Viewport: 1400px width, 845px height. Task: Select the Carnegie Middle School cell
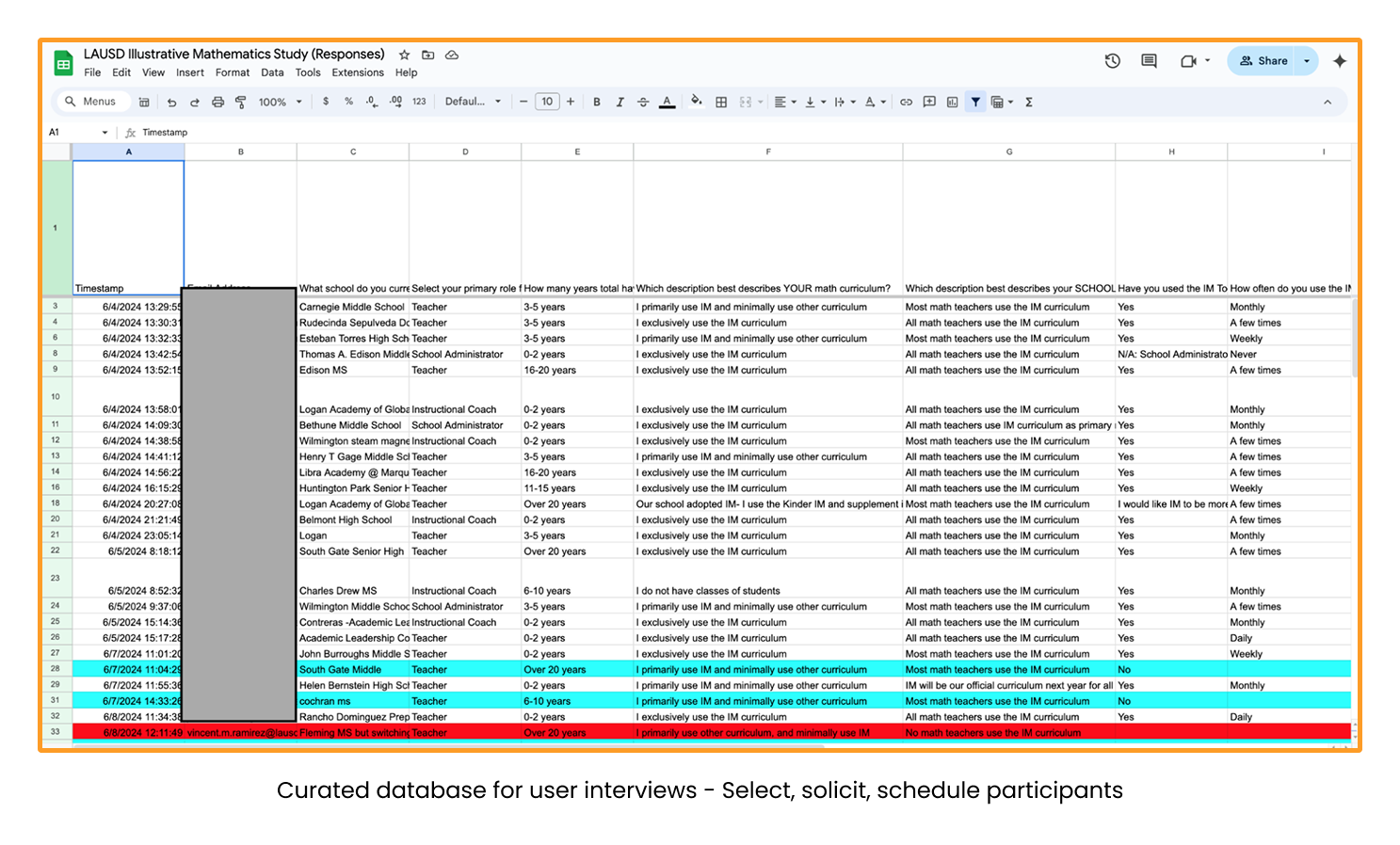(x=352, y=307)
